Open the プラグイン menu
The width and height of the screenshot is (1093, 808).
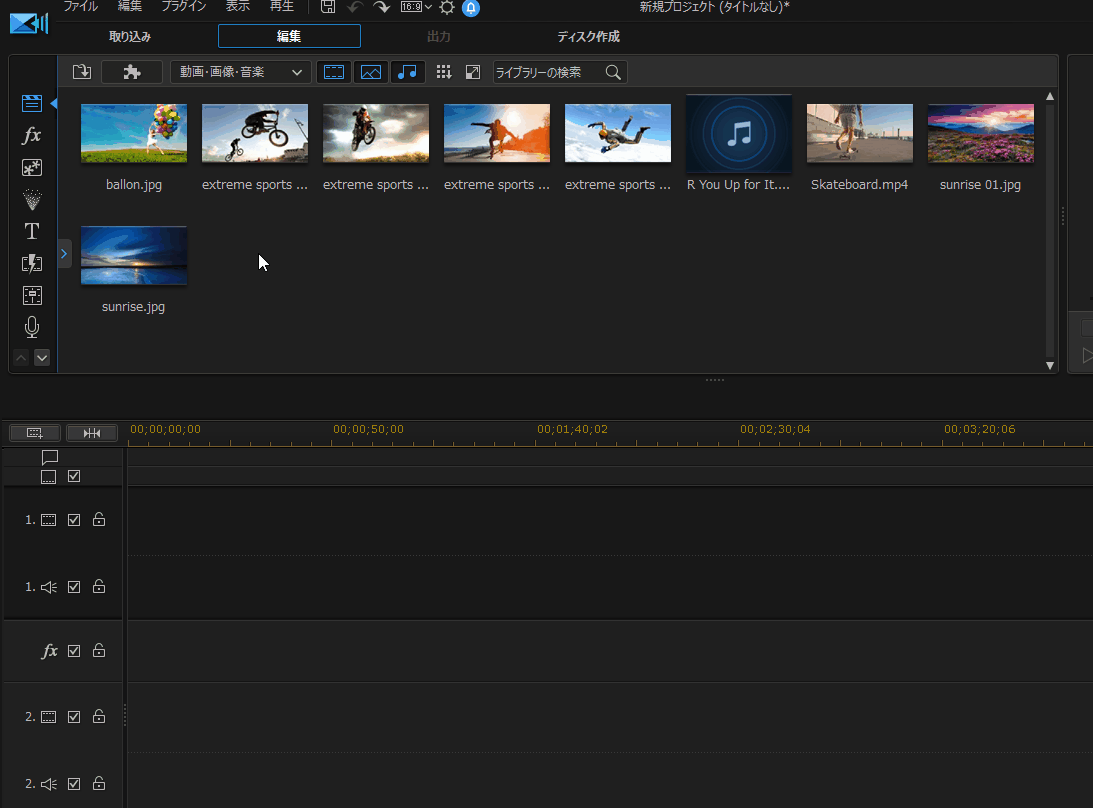[184, 6]
